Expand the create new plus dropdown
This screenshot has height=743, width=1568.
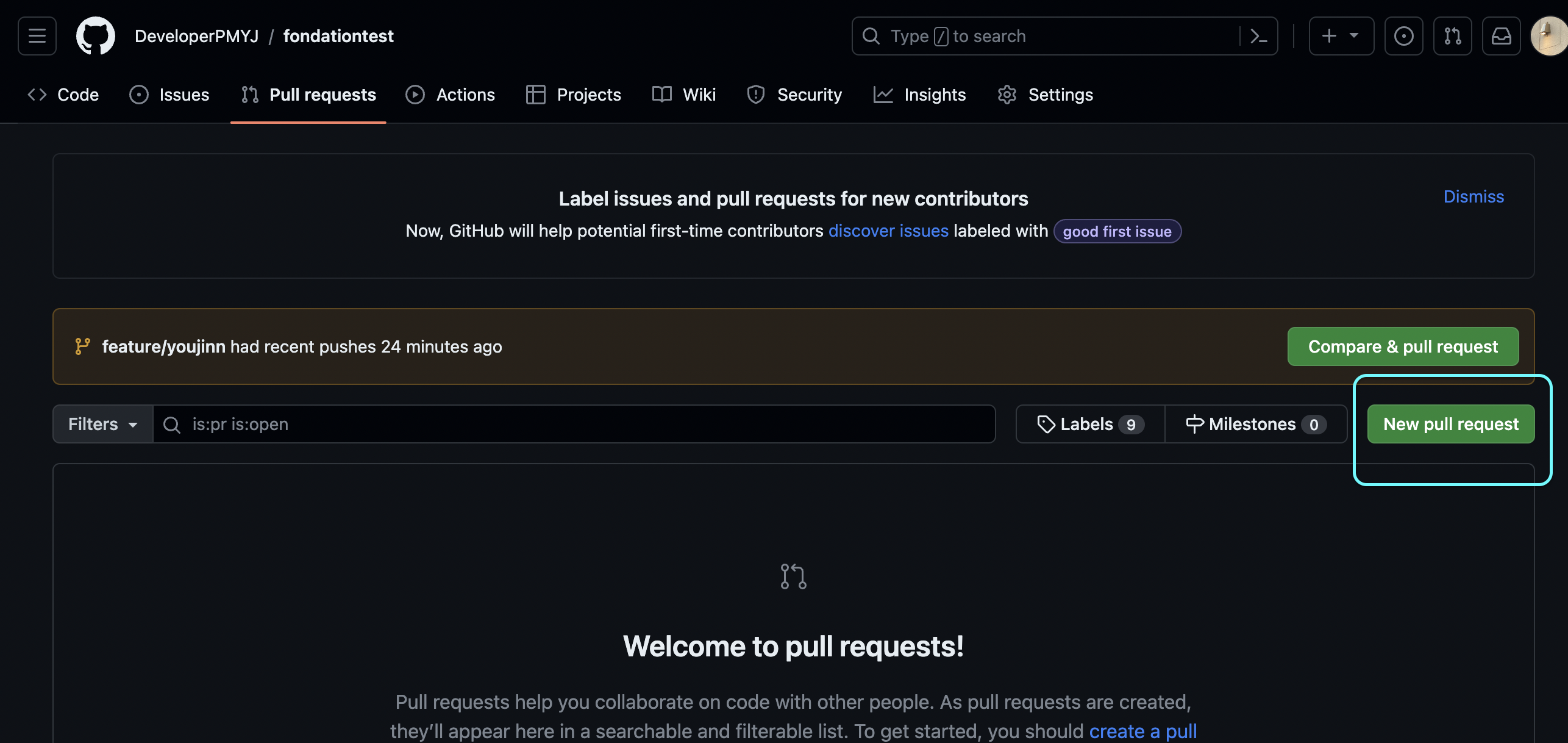1341,36
